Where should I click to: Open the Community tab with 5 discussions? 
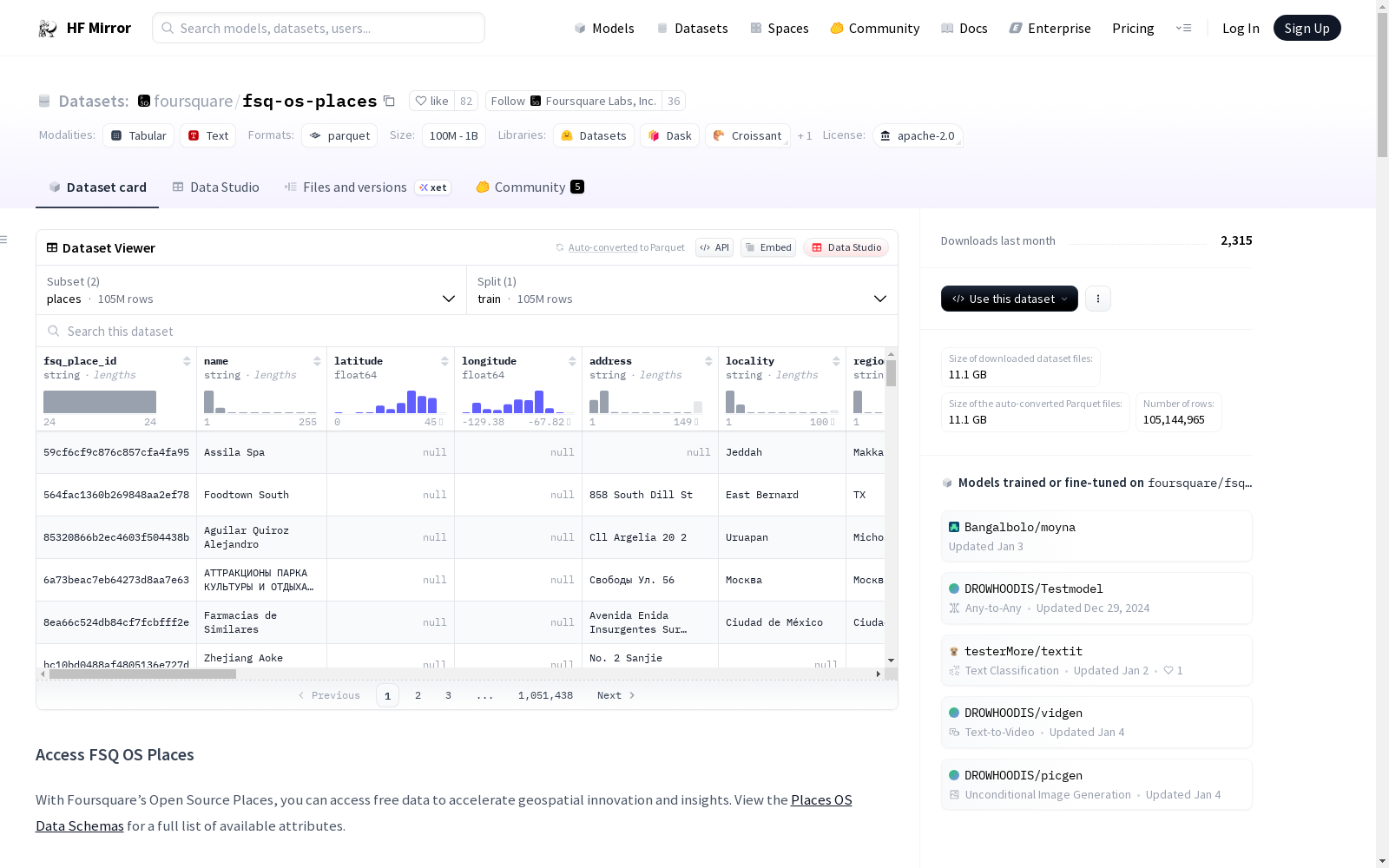click(530, 187)
